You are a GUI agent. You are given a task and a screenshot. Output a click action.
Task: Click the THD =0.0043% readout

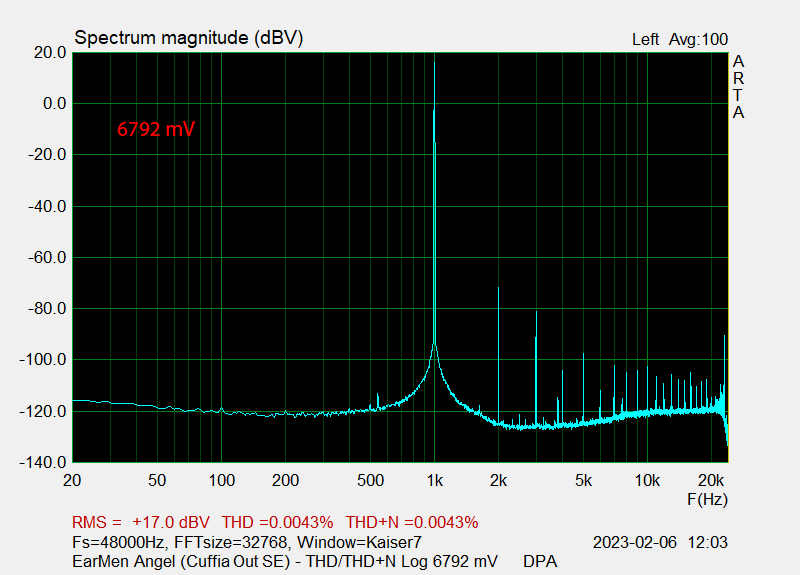(x=276, y=522)
